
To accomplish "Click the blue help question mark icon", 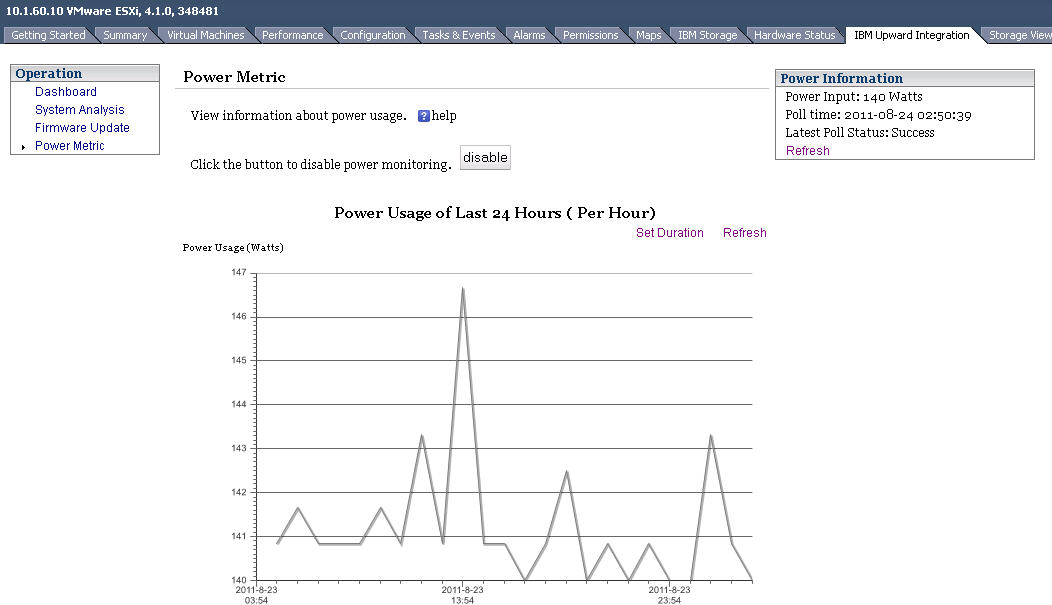I will [424, 116].
